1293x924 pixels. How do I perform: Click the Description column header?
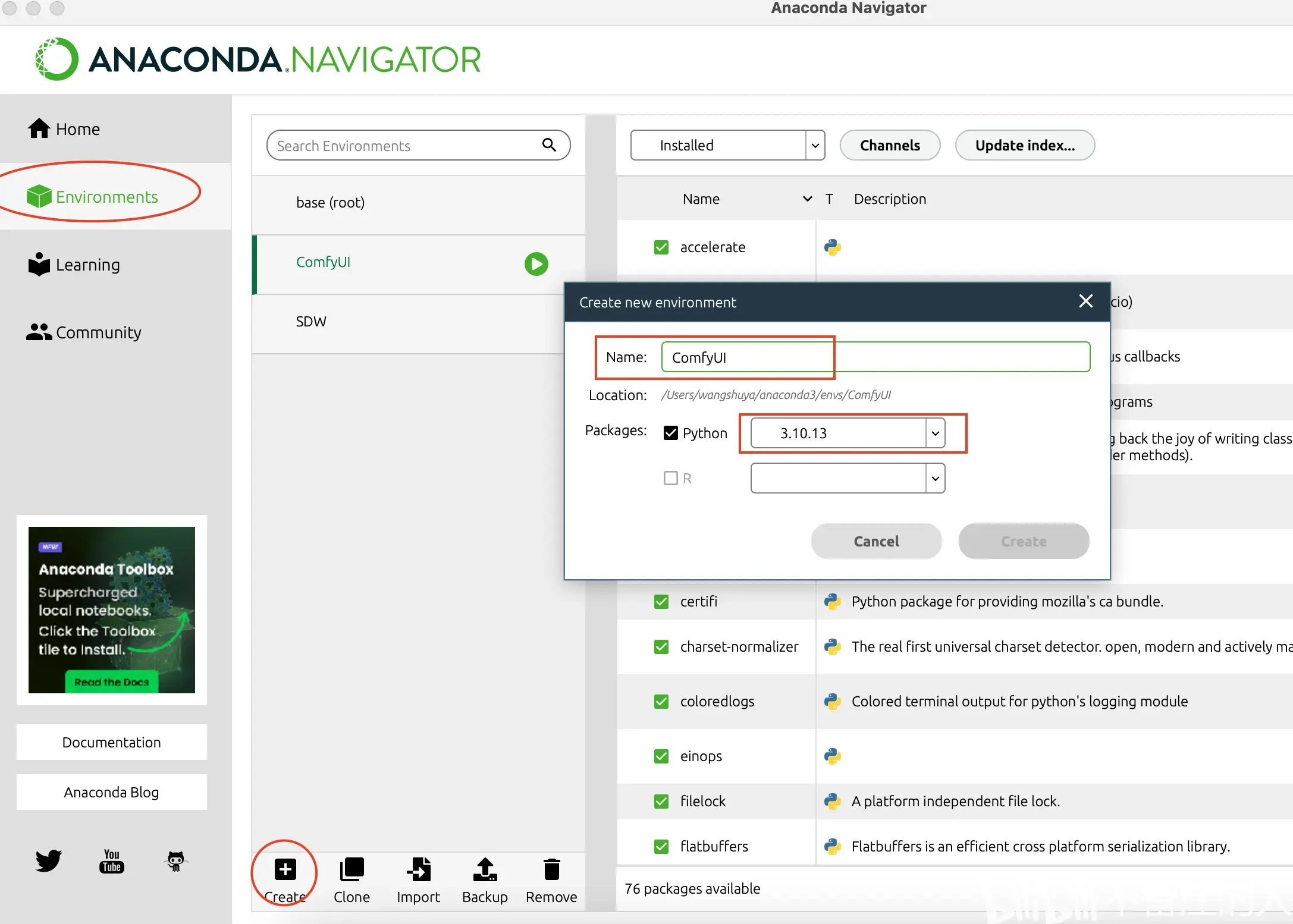coord(890,199)
